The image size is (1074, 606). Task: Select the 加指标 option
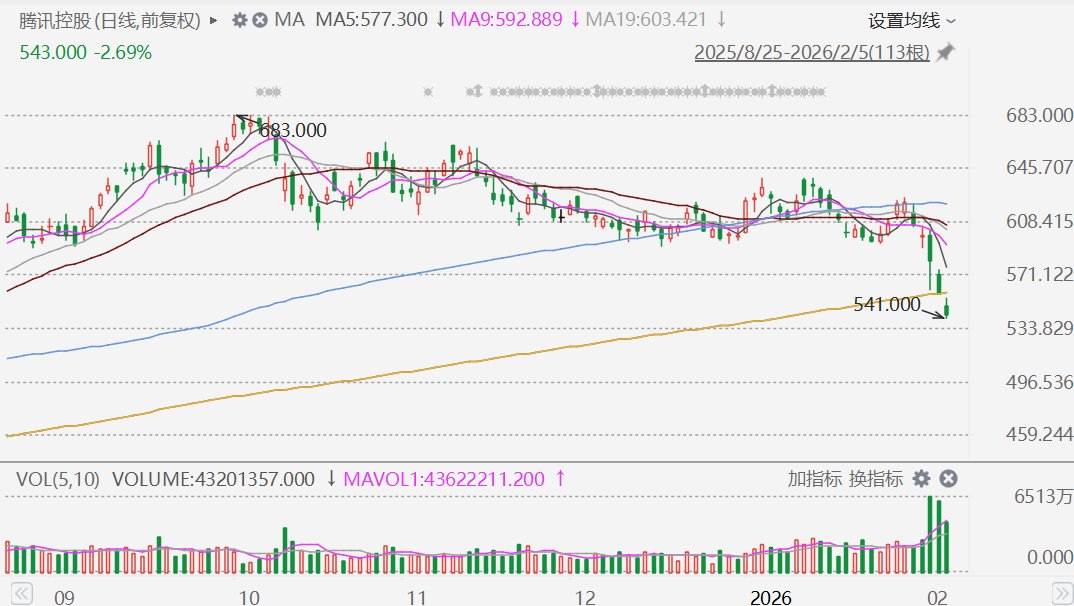coord(814,479)
